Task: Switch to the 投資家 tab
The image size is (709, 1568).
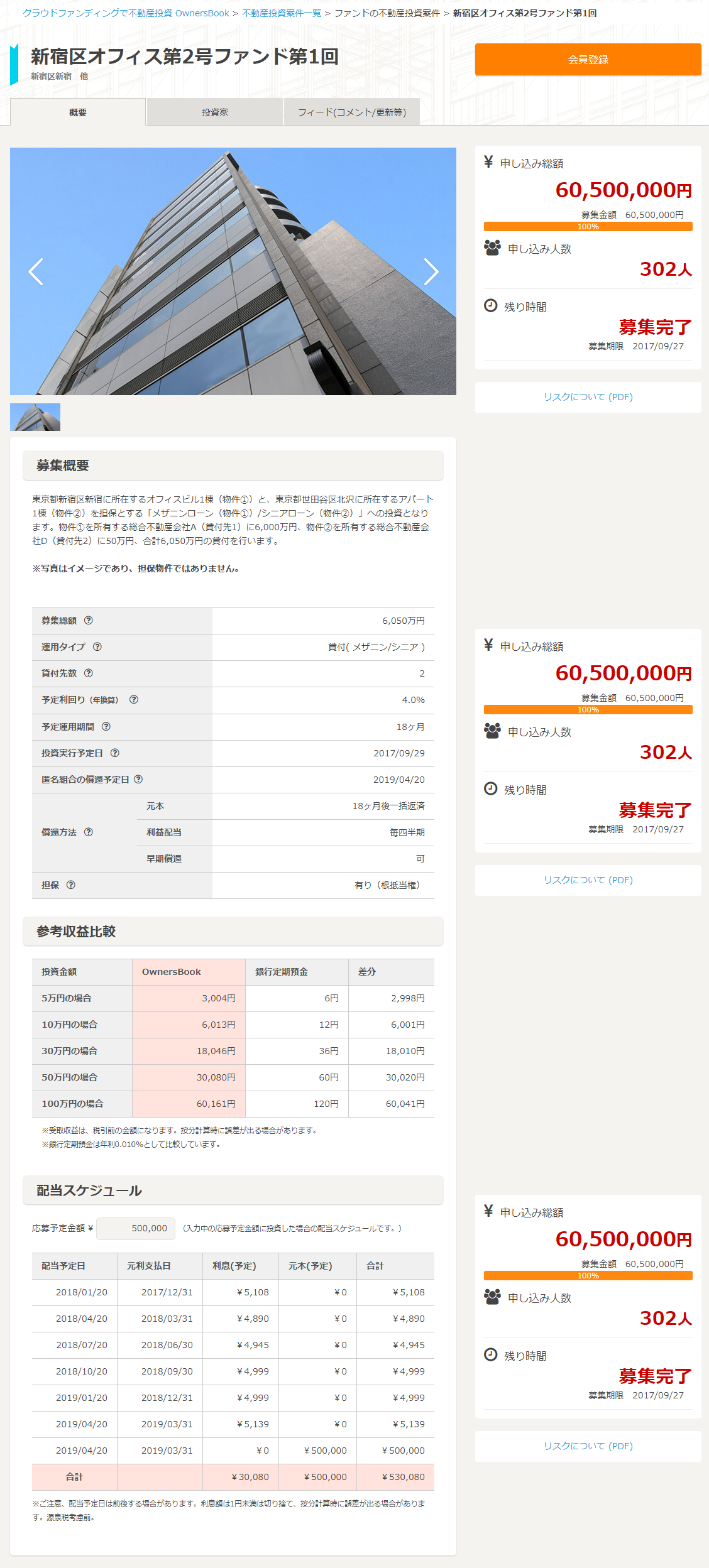Action: [214, 112]
